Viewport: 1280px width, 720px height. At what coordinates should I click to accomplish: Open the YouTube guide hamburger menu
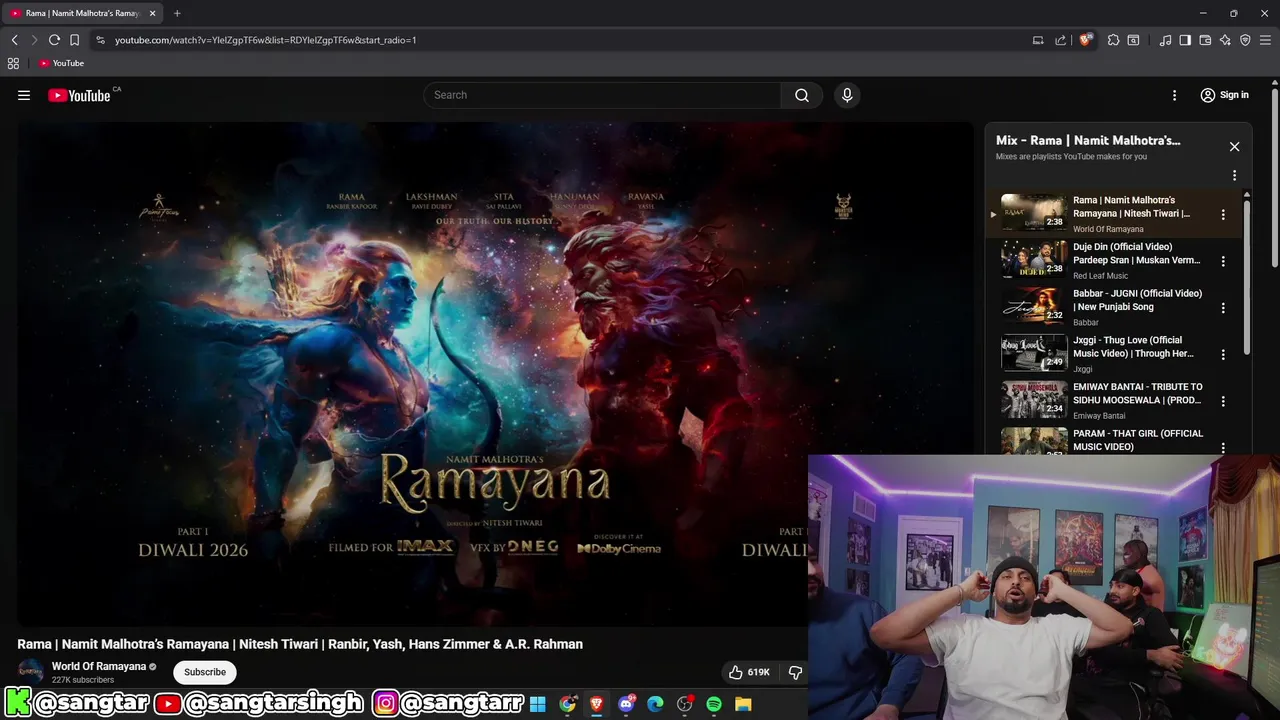(24, 95)
